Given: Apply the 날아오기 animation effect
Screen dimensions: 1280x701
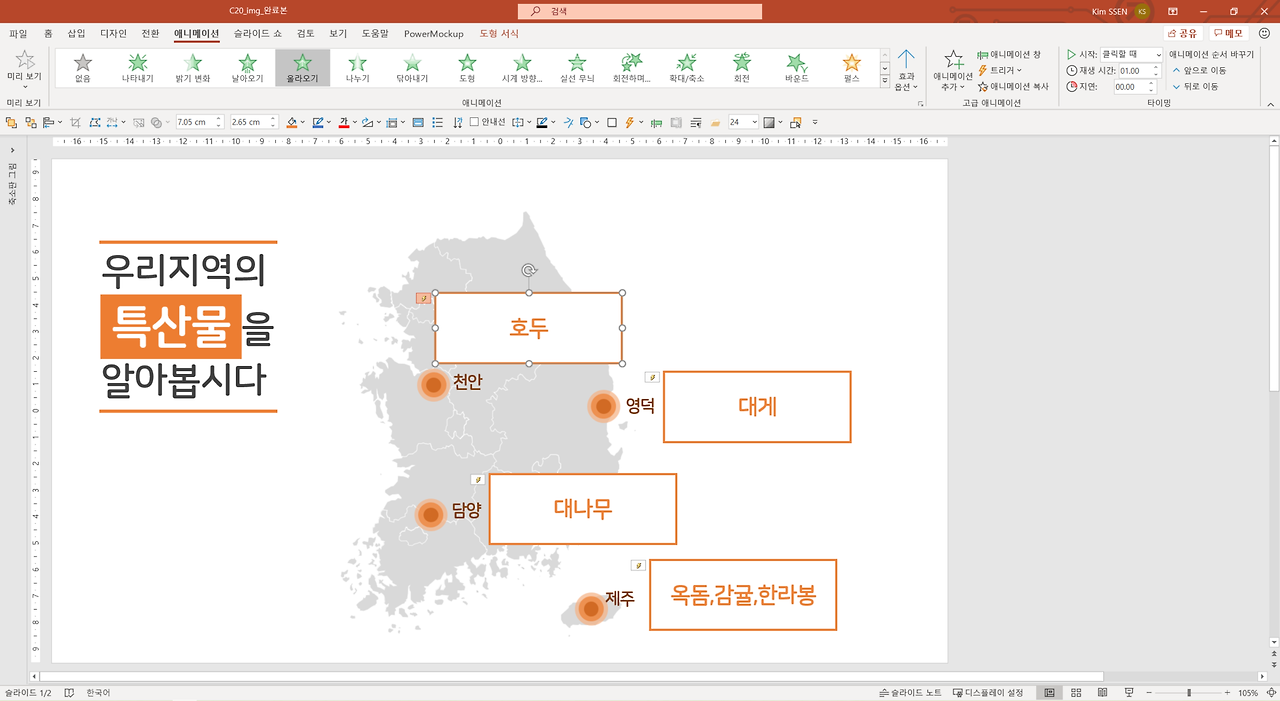Looking at the screenshot, I should [248, 68].
